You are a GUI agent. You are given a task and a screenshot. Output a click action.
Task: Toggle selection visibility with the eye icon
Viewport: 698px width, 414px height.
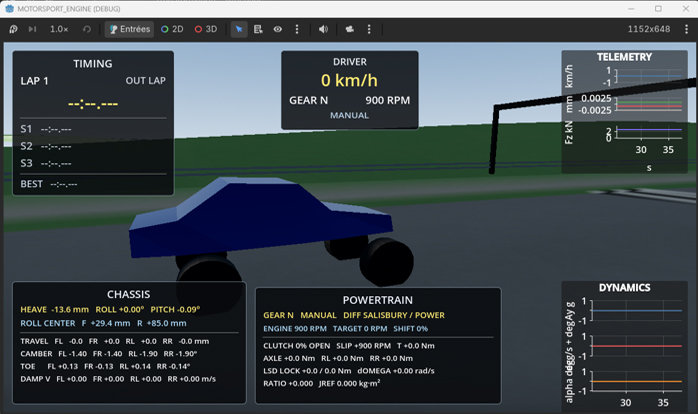click(278, 29)
